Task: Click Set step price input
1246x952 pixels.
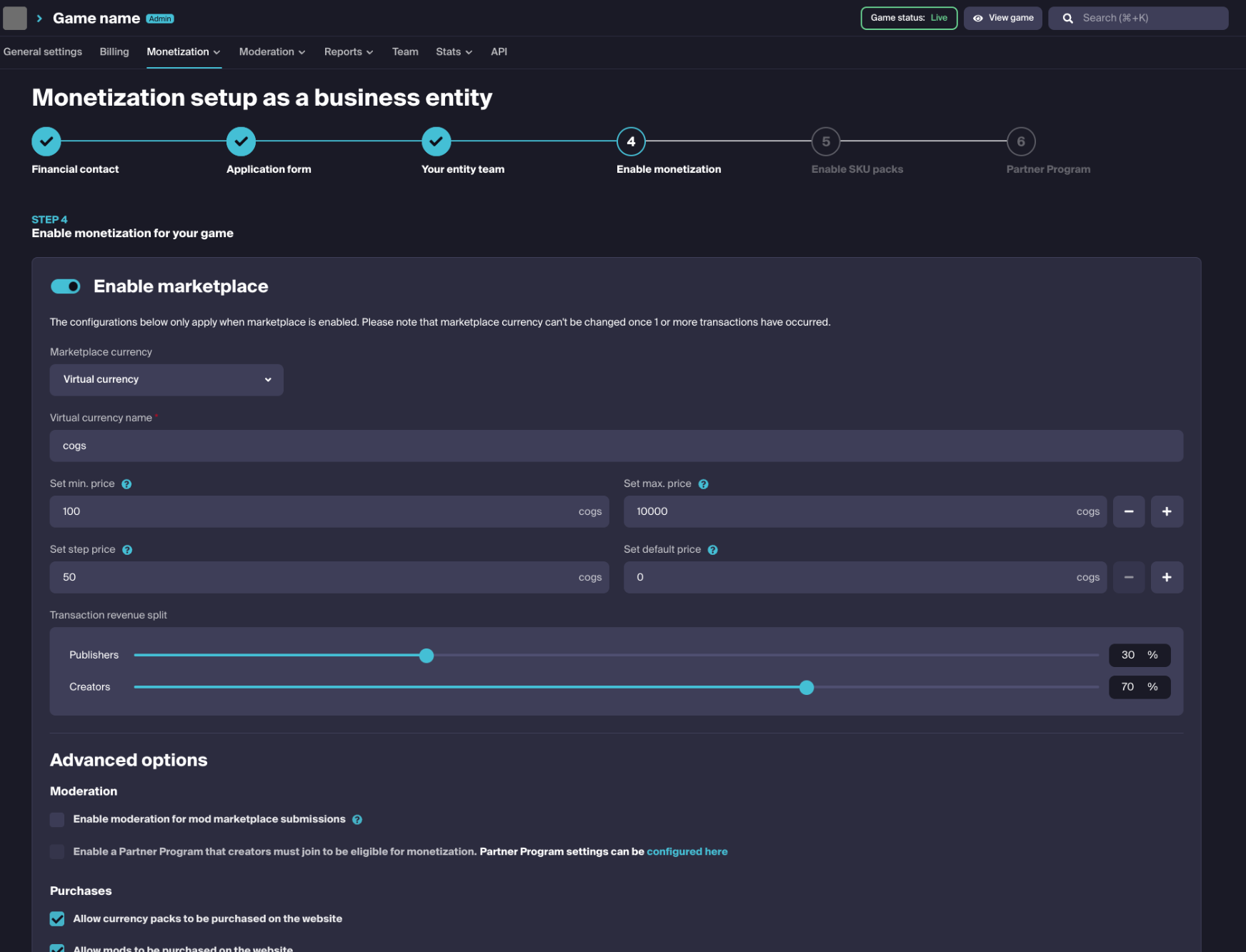Action: [329, 577]
